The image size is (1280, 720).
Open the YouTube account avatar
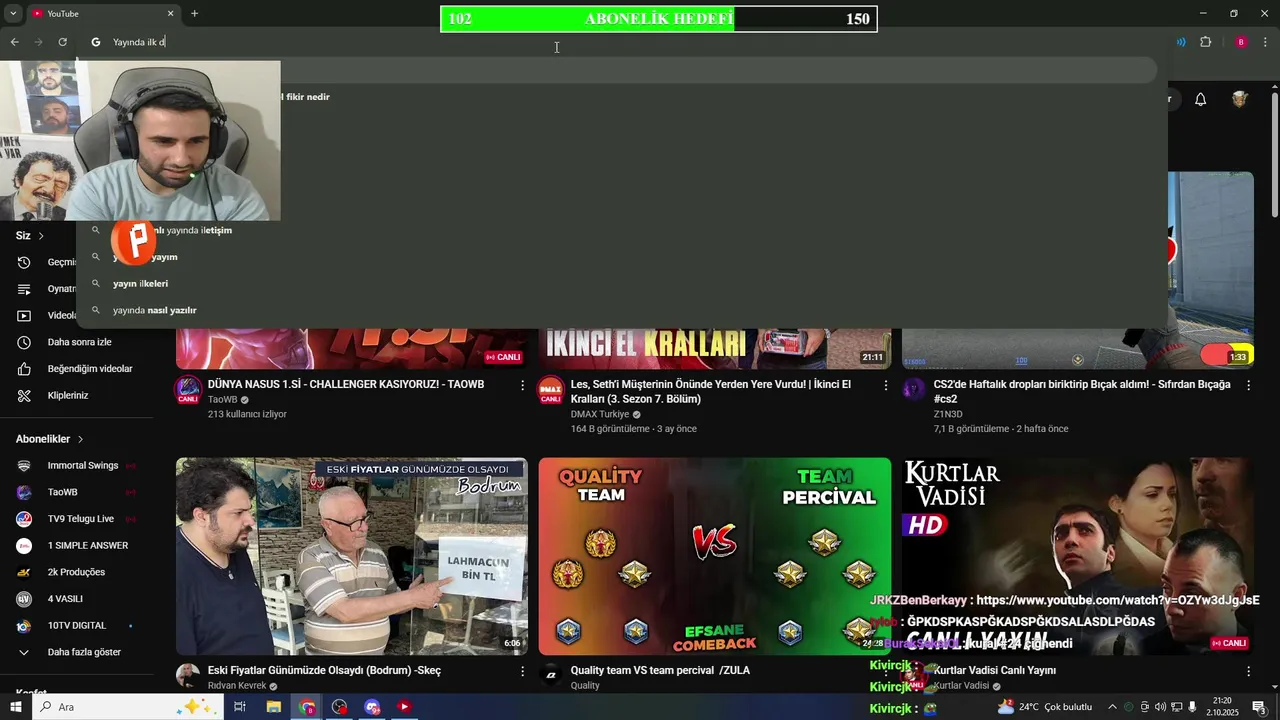[x=1240, y=99]
